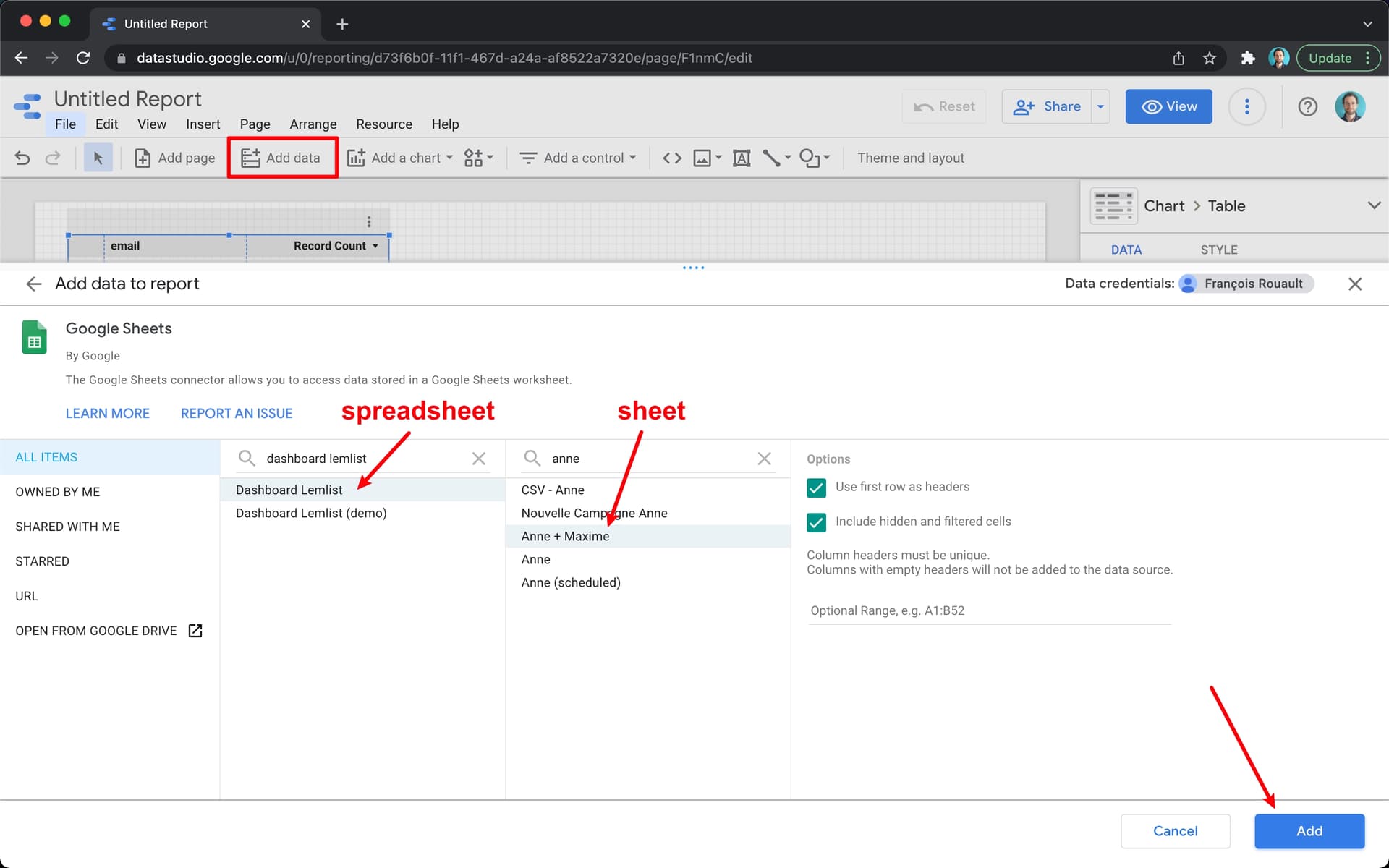Click the blue Add button
This screenshot has width=1389, height=868.
[x=1309, y=831]
